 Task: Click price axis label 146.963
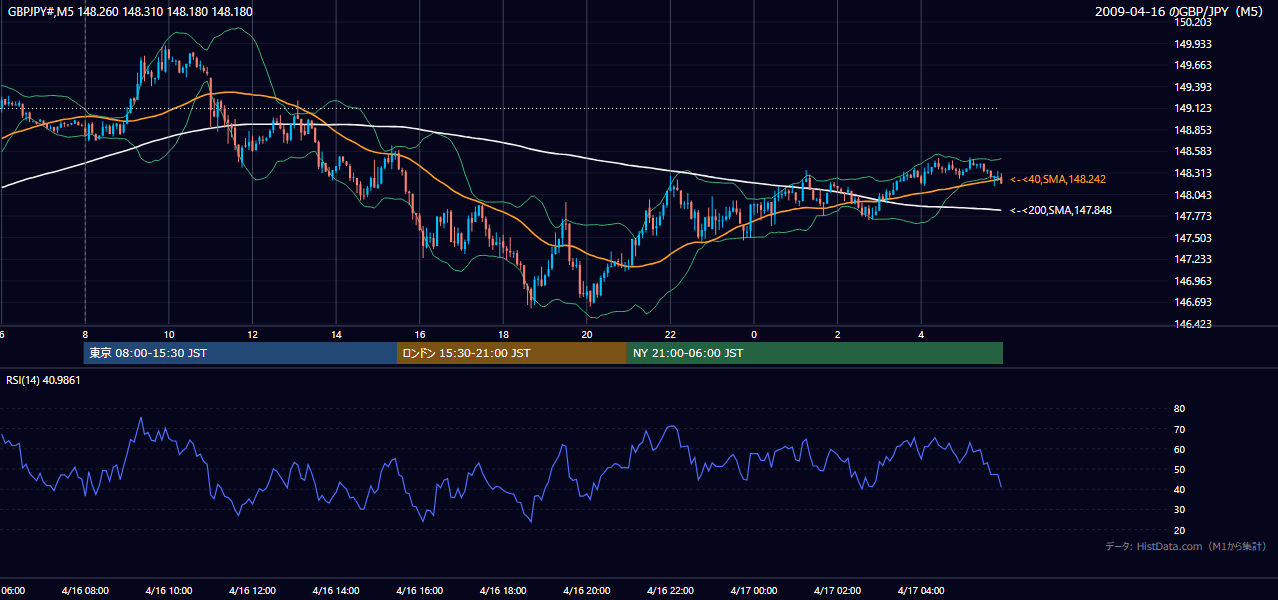pos(1192,281)
